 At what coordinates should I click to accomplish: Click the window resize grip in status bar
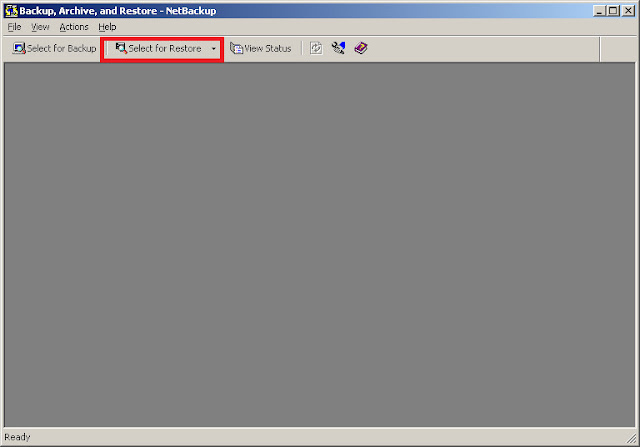[631, 439]
